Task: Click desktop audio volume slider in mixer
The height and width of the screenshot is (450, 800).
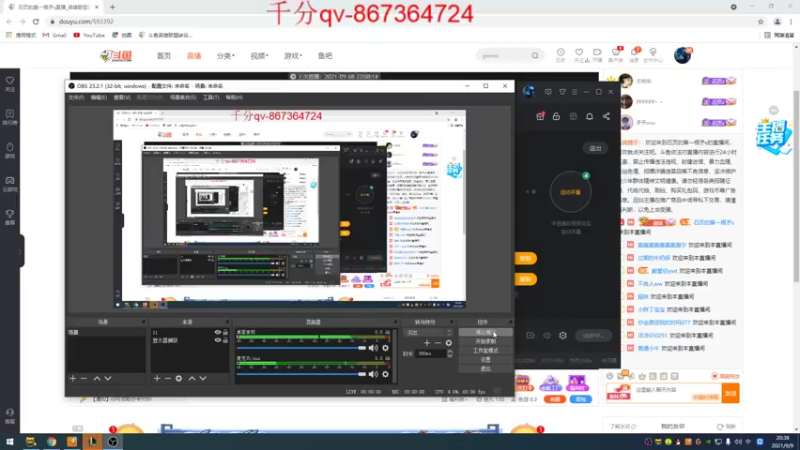Action: click(x=302, y=348)
